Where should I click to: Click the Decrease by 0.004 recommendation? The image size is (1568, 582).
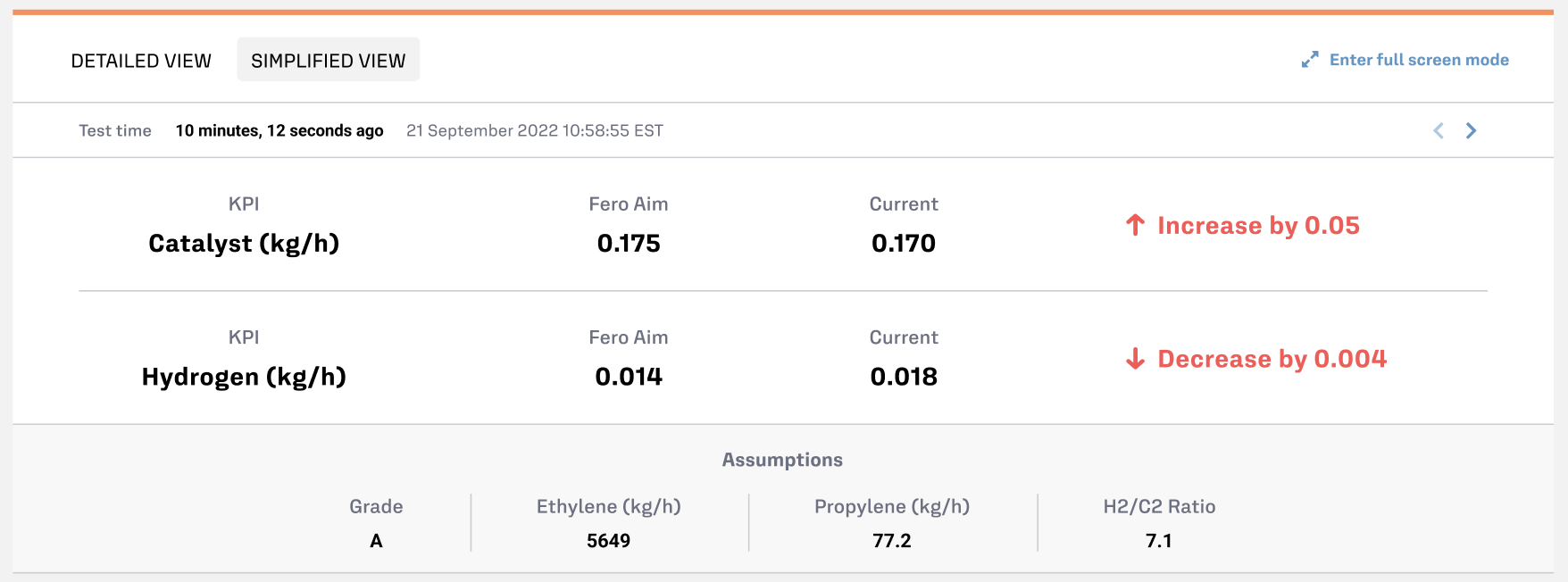1272,359
